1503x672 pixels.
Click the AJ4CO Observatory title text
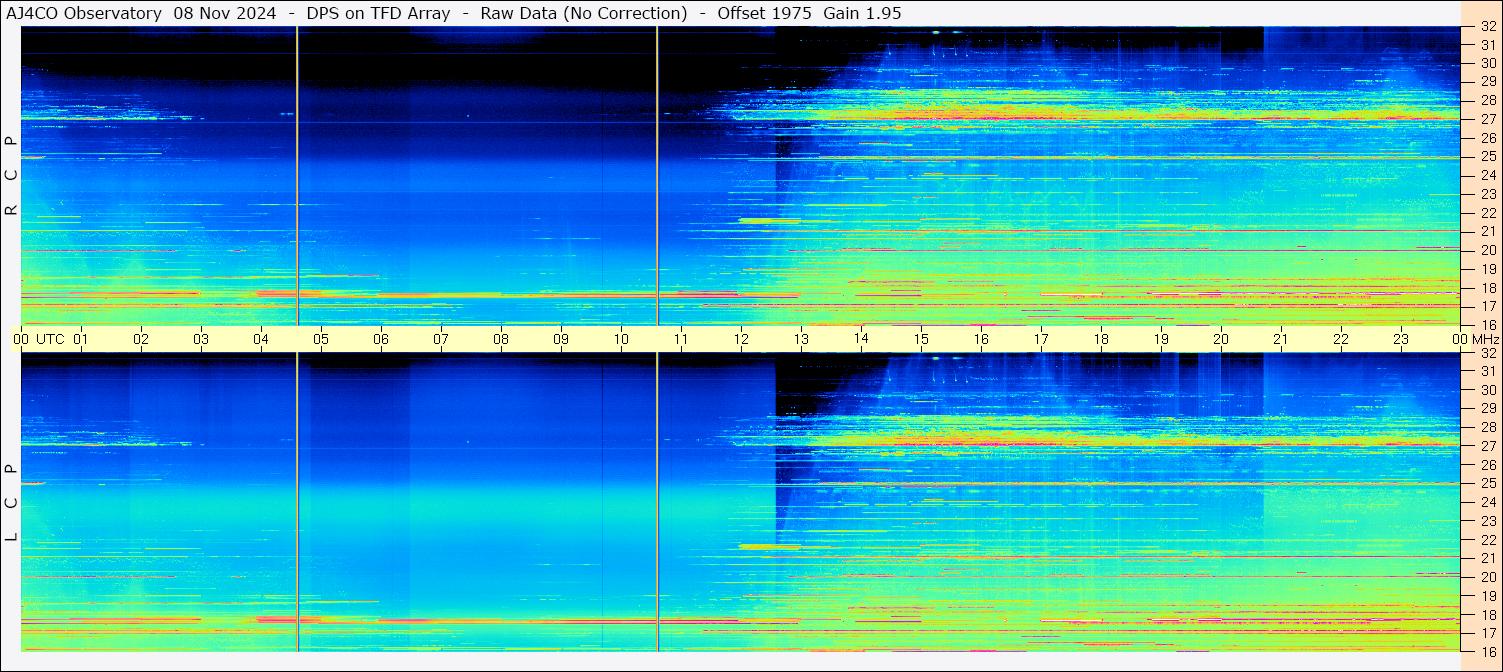pos(84,13)
